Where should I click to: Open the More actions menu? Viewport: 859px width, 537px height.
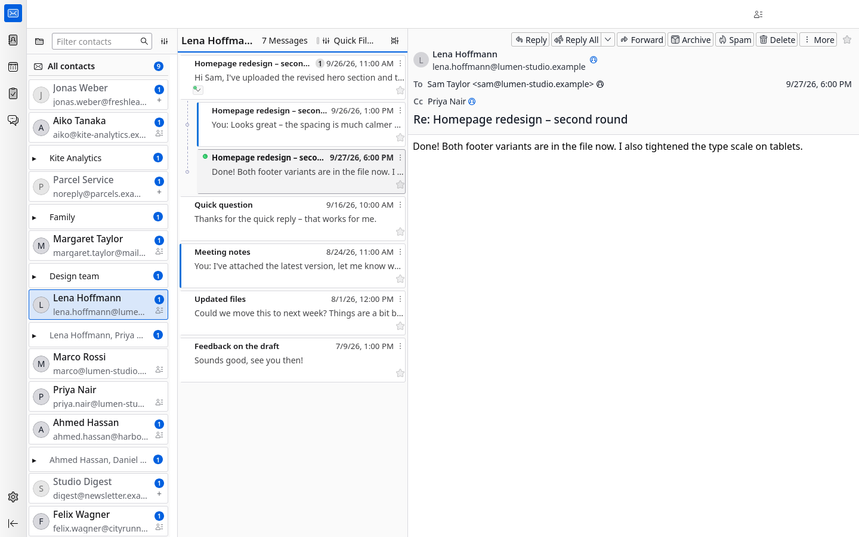tap(818, 39)
